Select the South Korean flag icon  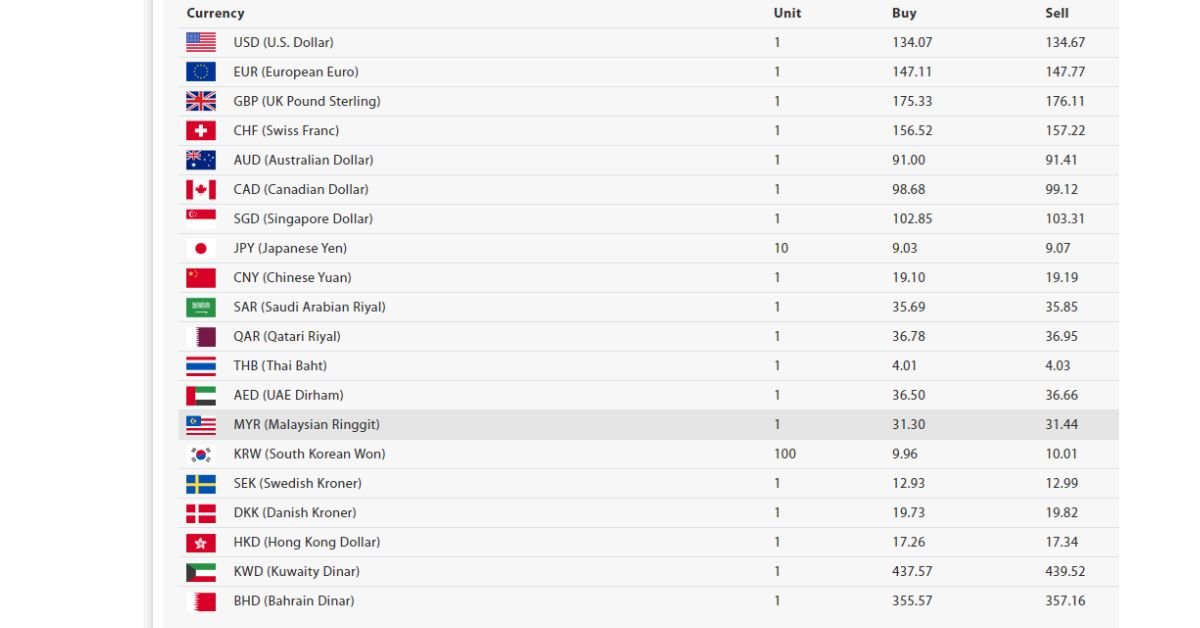pyautogui.click(x=200, y=454)
